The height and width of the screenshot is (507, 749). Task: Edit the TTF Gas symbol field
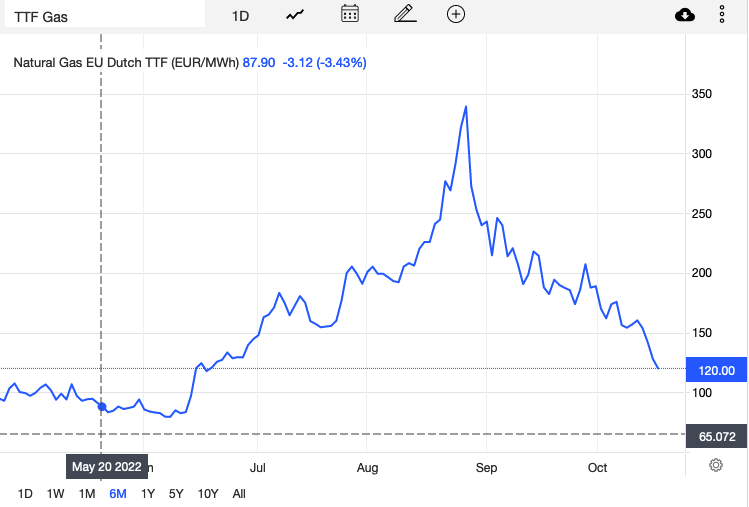click(x=105, y=16)
